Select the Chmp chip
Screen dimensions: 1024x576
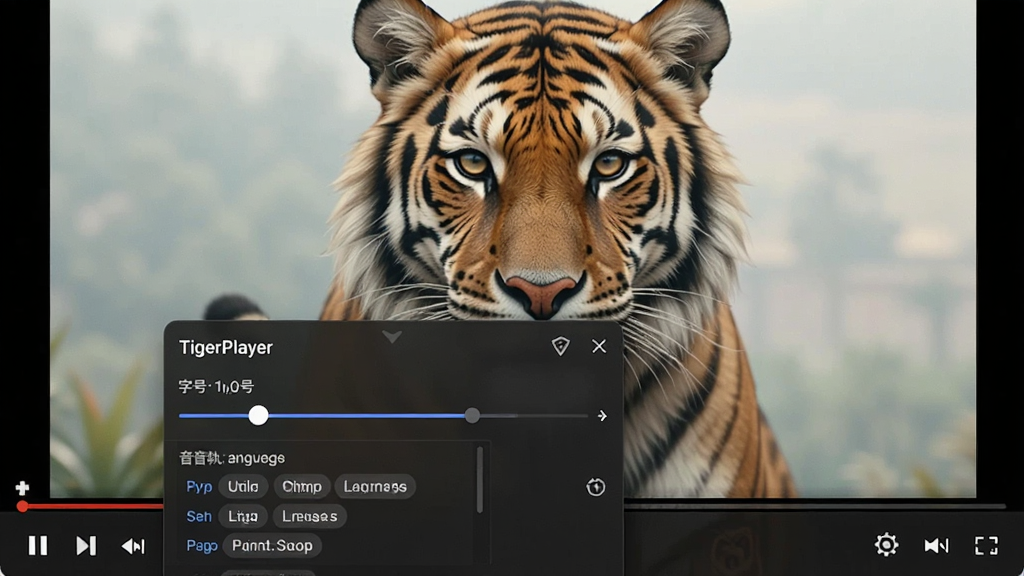click(302, 487)
